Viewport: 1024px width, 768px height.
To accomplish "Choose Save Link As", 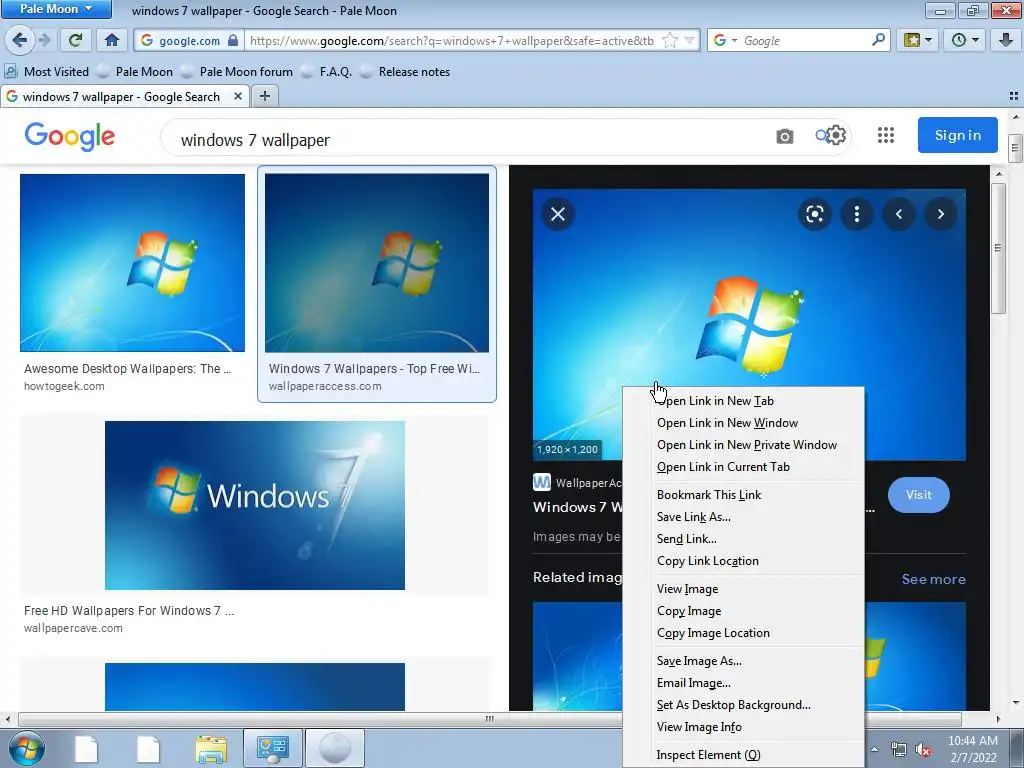I will (x=743, y=517).
